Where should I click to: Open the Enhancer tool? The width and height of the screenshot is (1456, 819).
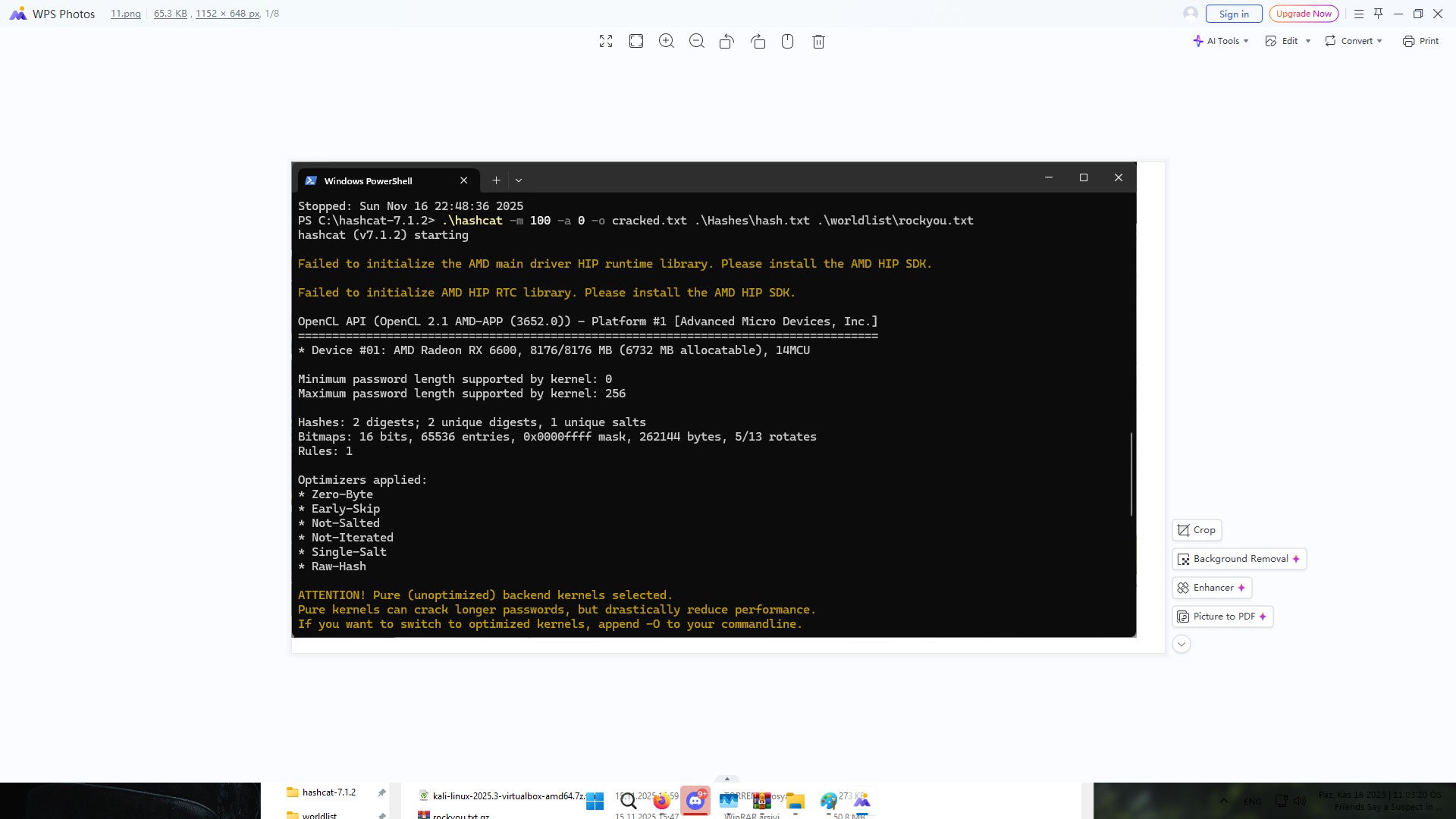point(1212,588)
